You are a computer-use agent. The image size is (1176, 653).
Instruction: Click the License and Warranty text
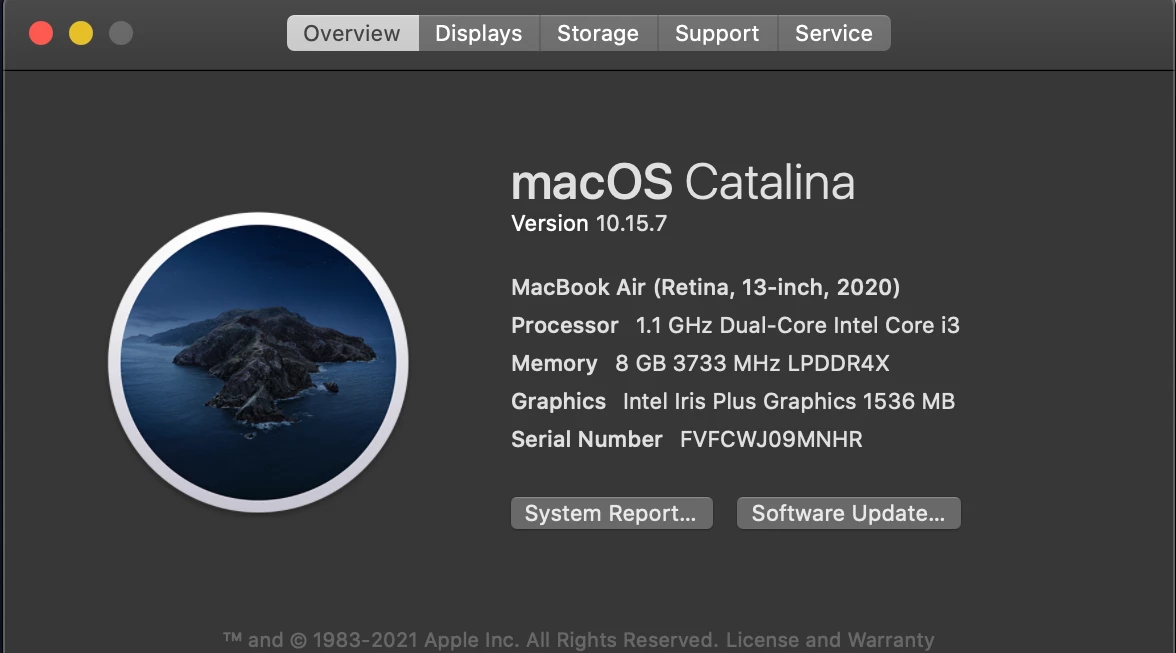point(830,640)
